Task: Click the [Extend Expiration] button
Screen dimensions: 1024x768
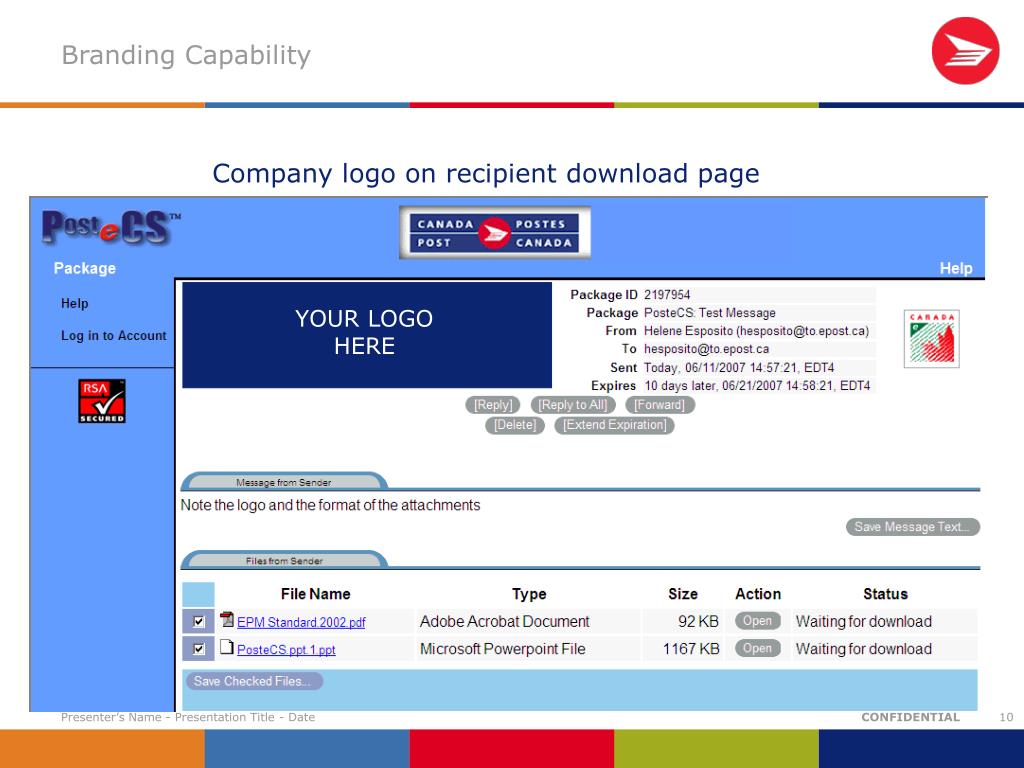Action: (x=615, y=425)
